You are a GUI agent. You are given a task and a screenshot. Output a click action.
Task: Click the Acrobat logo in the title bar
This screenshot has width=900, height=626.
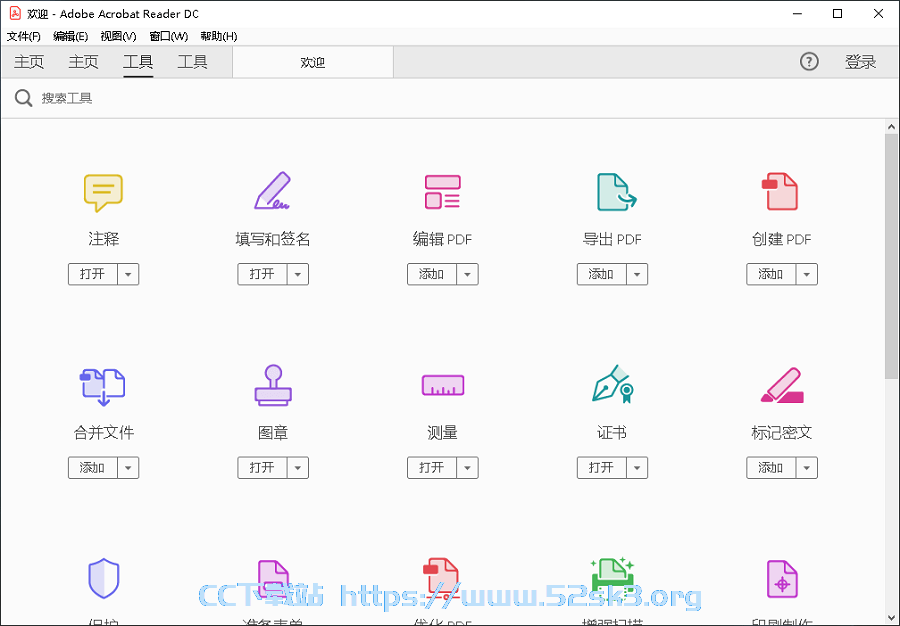pos(15,13)
